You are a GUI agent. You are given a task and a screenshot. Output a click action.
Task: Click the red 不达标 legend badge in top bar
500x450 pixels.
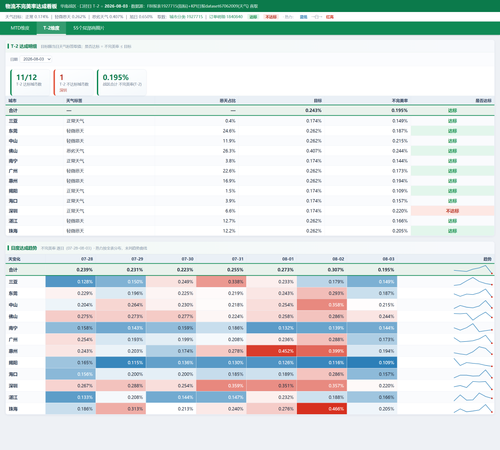[x=271, y=17]
